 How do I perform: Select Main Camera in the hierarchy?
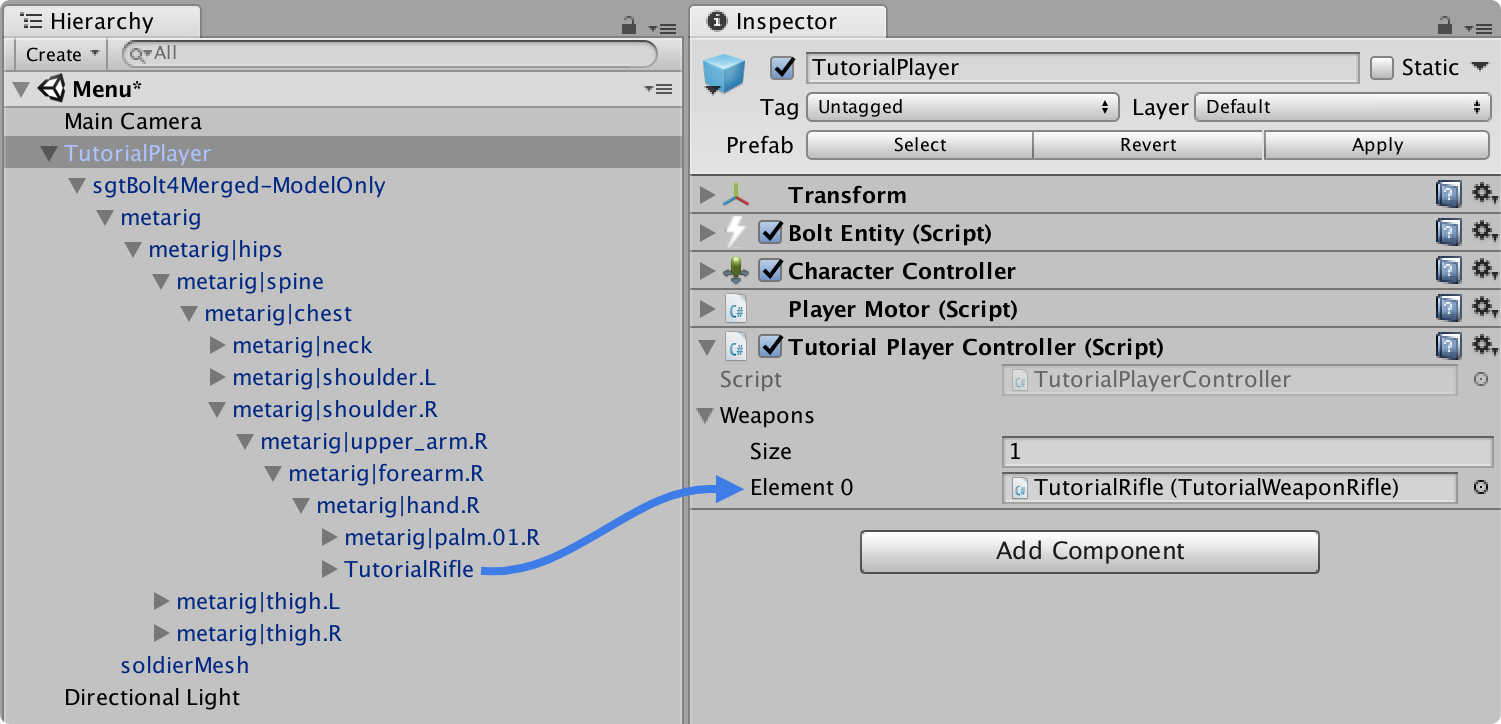coord(133,122)
